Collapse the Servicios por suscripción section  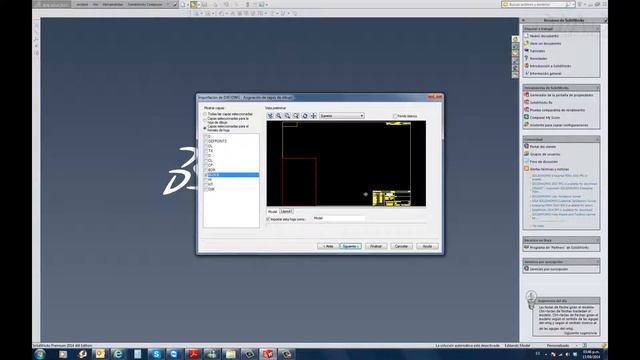[x=598, y=262]
